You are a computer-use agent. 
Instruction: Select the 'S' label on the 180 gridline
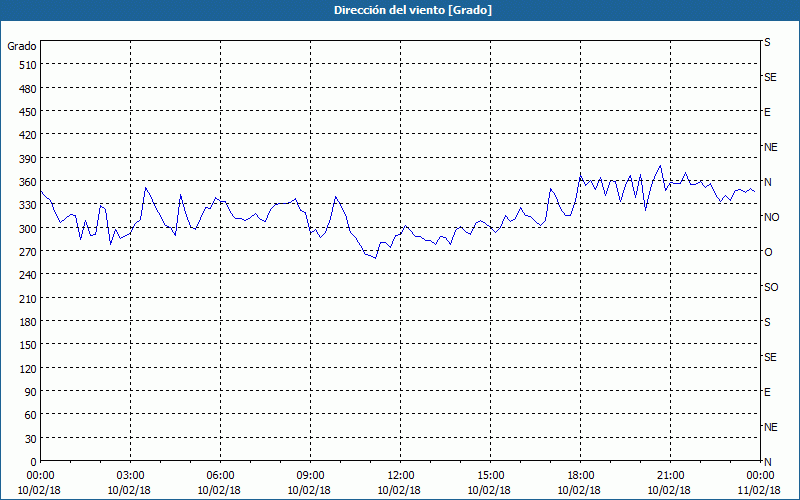click(767, 322)
